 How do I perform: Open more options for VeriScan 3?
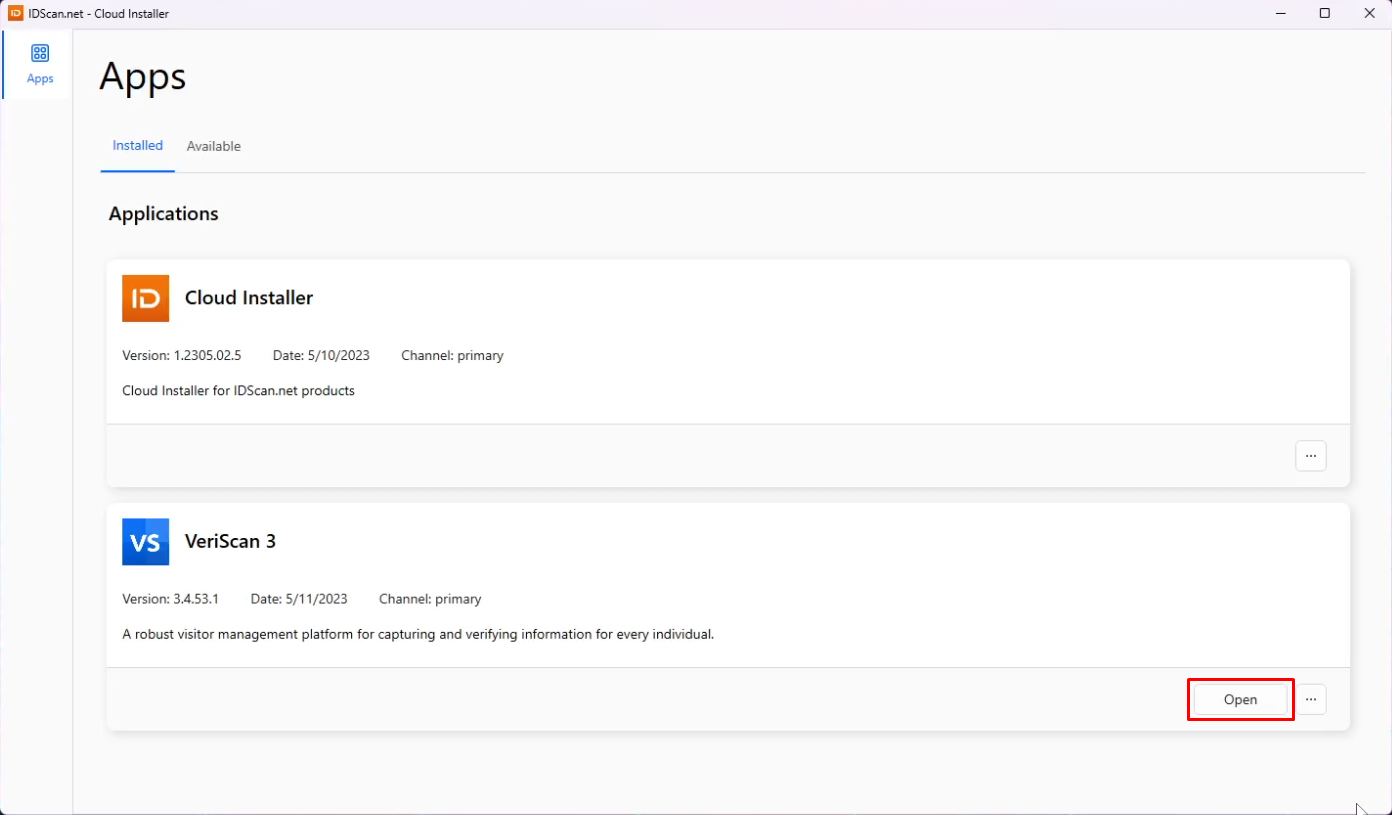click(x=1310, y=699)
